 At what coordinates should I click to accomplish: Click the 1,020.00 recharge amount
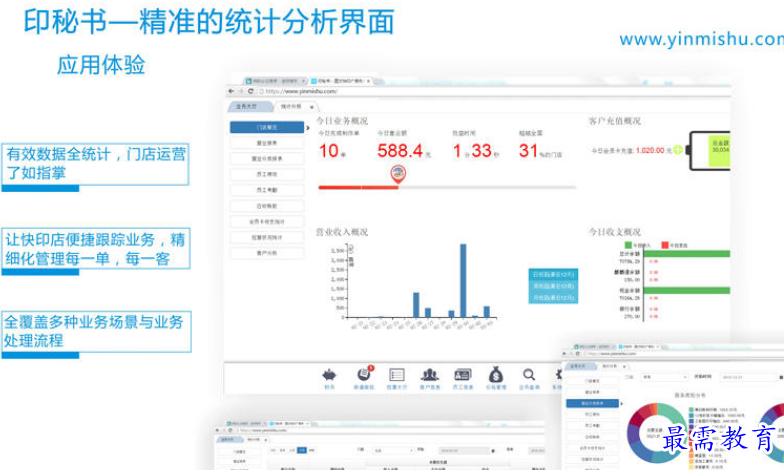[650, 150]
